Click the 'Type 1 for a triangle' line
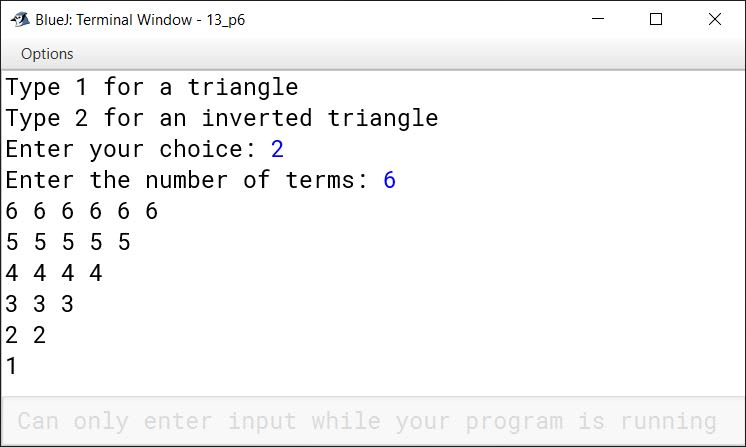 152,87
